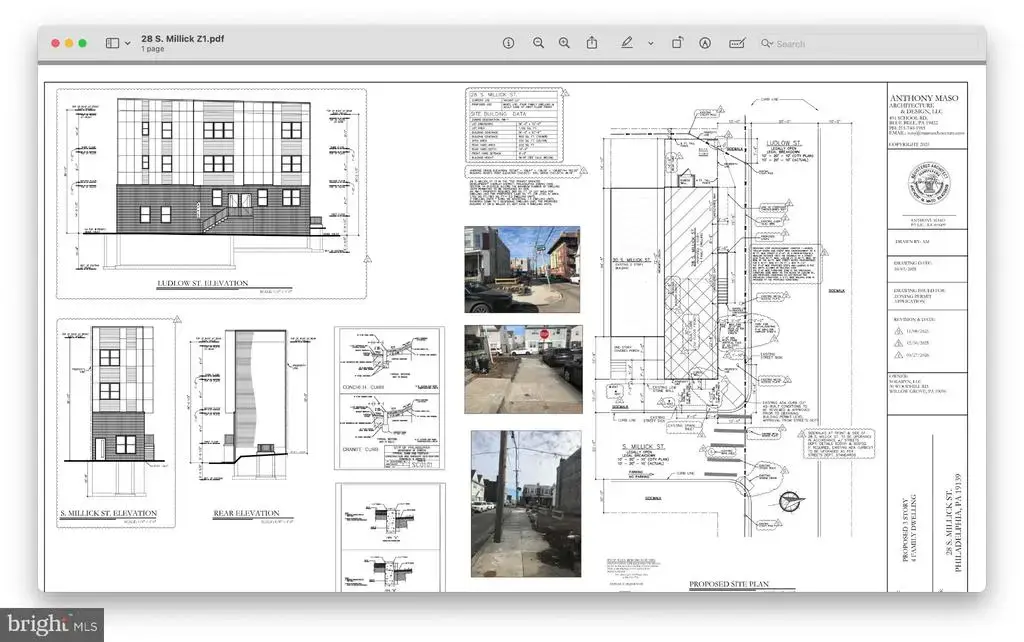Enter full screen with the green button
The height and width of the screenshot is (642, 1024).
coord(82,43)
